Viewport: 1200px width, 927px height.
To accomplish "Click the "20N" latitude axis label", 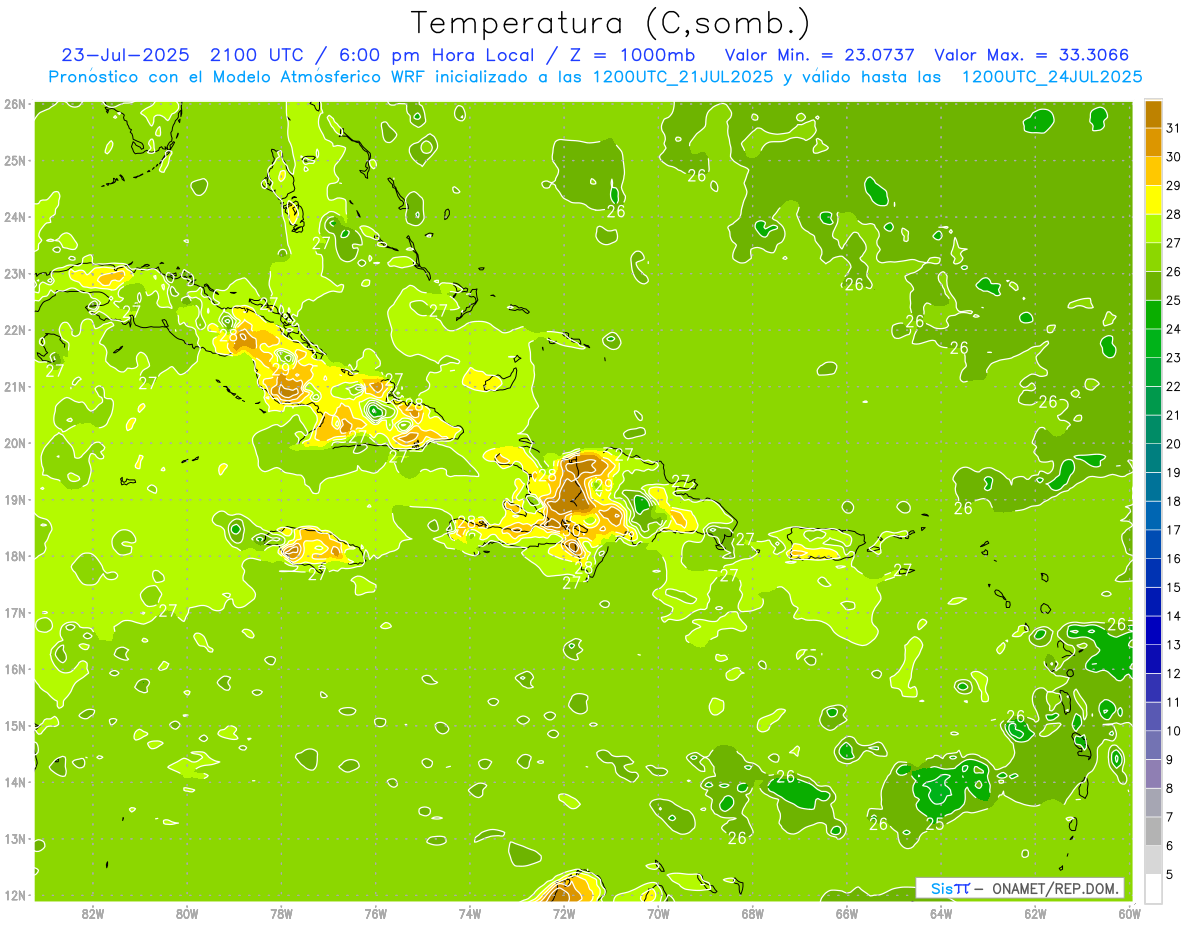I will click(x=14, y=443).
